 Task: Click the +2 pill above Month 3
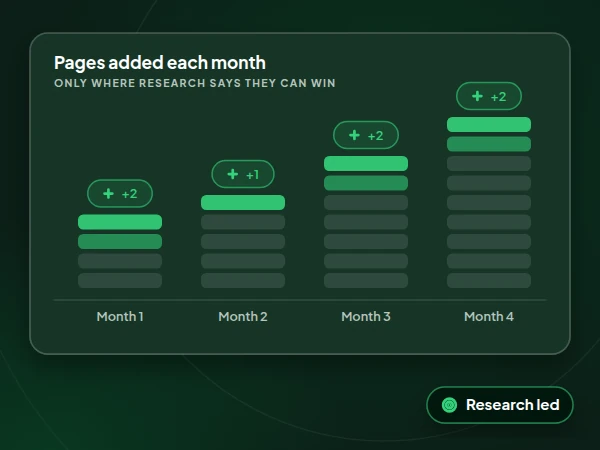[x=366, y=135]
